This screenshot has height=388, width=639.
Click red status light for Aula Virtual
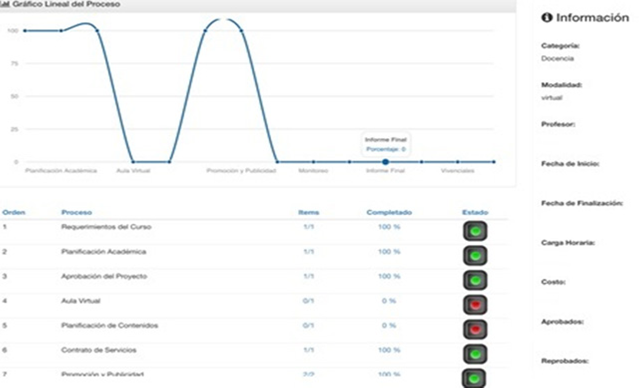pyautogui.click(x=475, y=305)
